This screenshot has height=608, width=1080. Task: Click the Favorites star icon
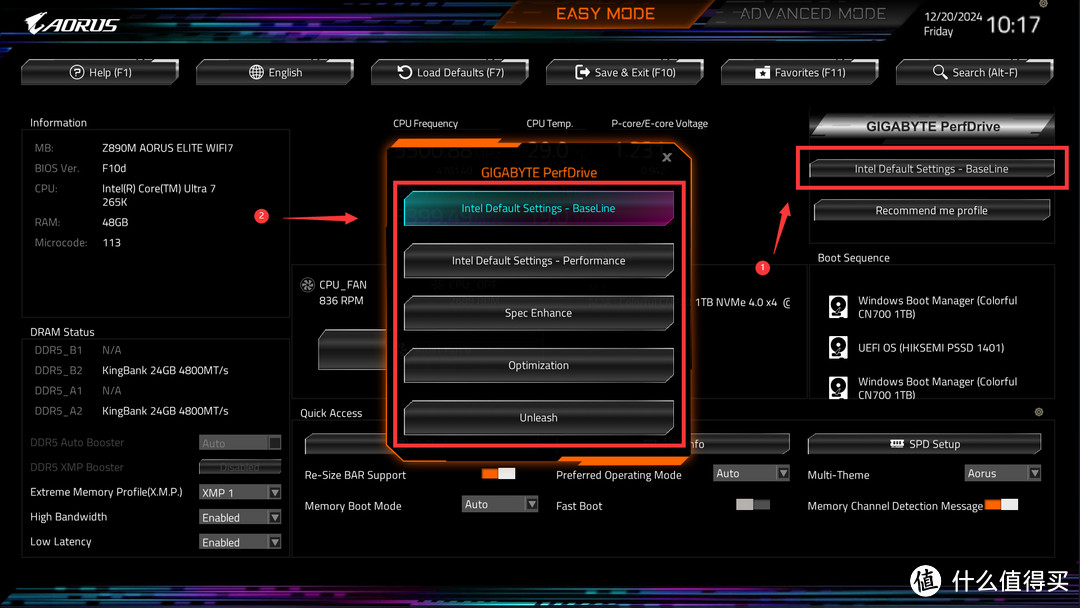[x=762, y=73]
